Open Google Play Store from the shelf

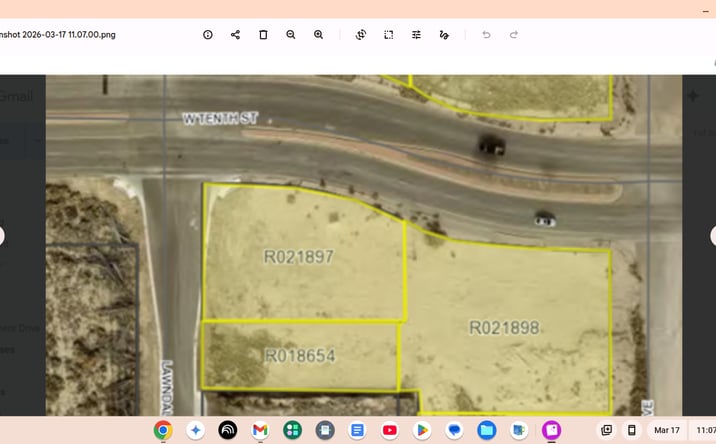click(422, 430)
